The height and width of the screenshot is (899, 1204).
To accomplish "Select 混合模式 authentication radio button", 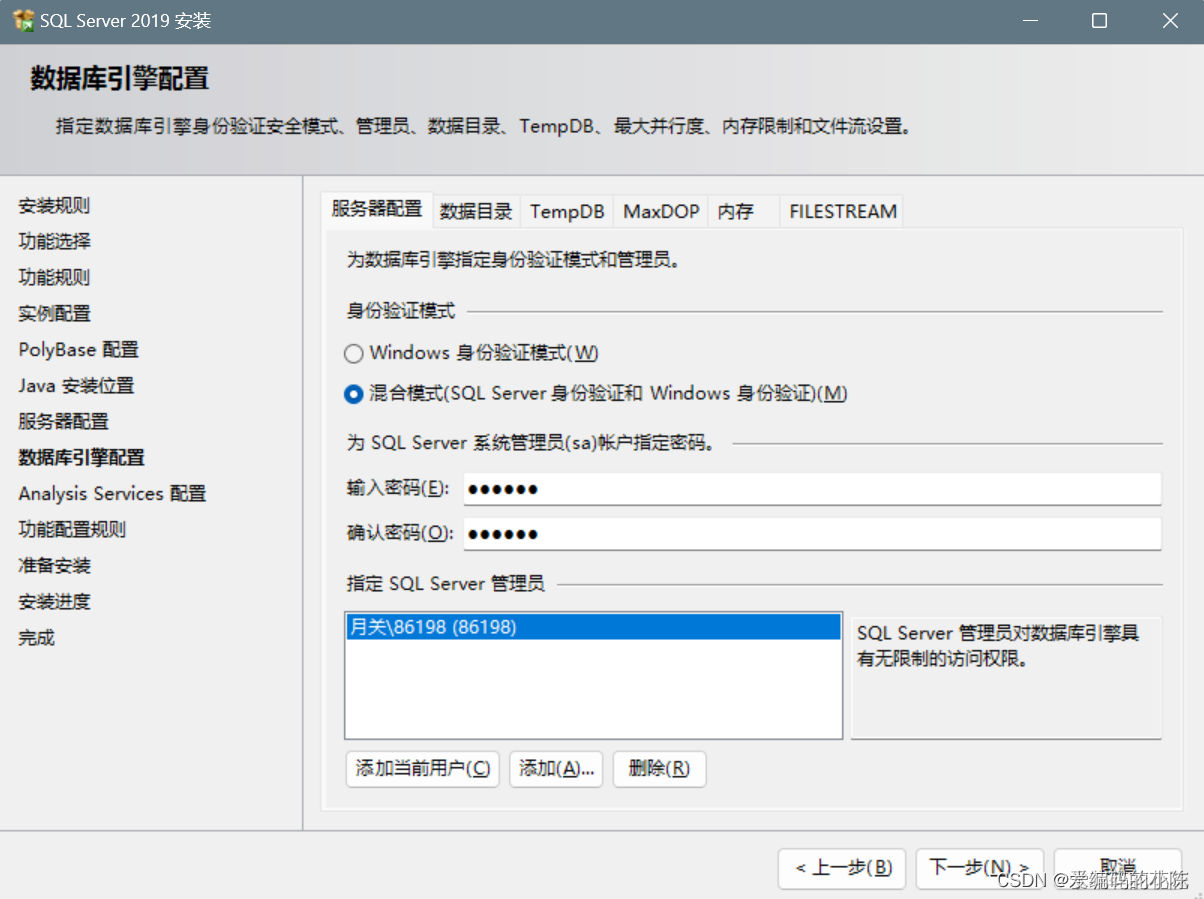I will [353, 394].
